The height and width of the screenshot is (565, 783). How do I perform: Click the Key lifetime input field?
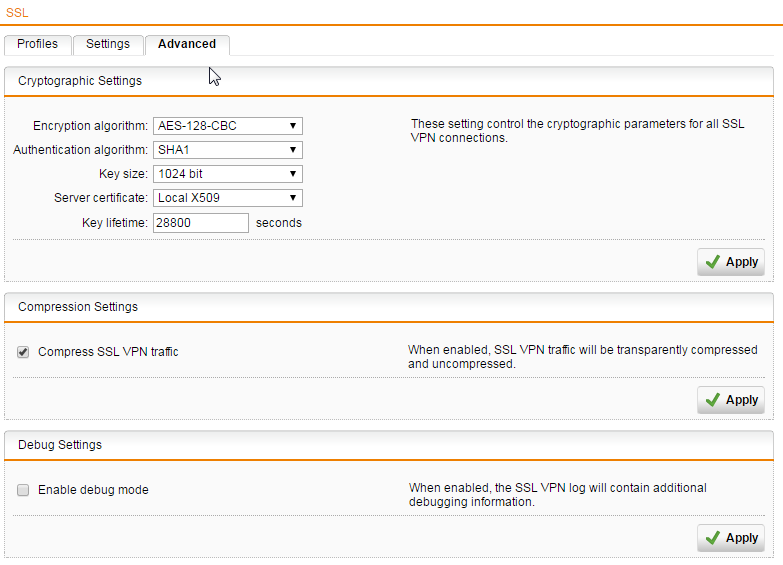pos(201,223)
